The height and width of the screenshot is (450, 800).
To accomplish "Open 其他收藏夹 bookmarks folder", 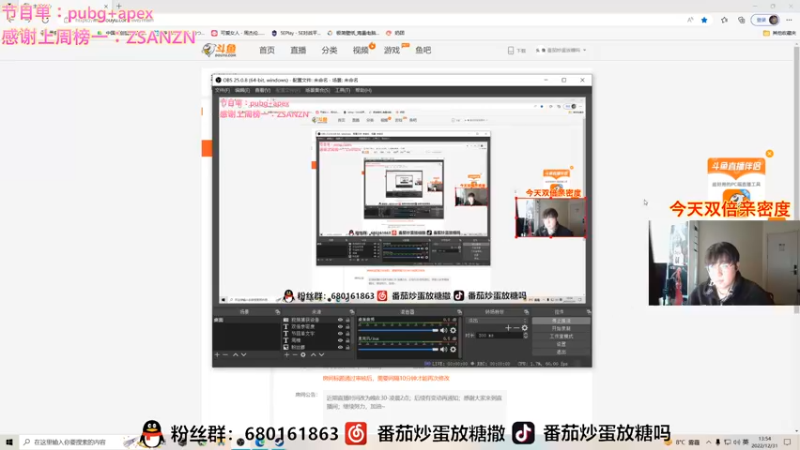I will 779,33.
